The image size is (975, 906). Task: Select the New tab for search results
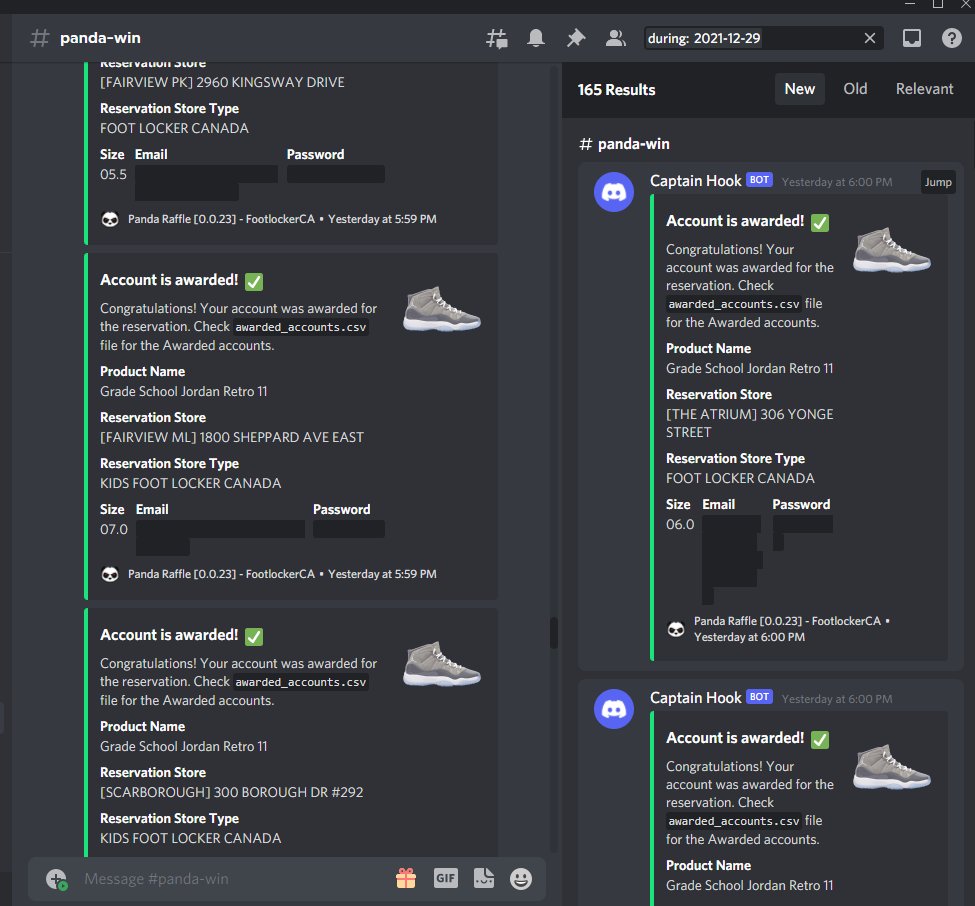(799, 88)
